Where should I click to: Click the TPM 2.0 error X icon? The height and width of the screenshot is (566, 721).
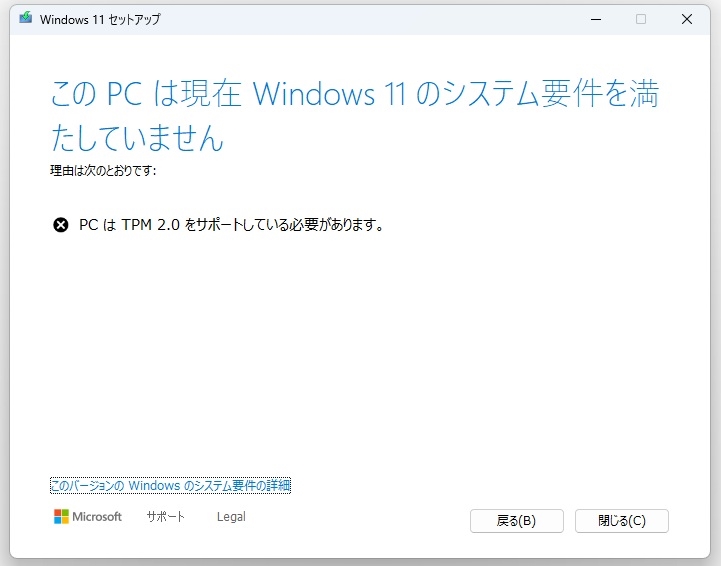point(61,225)
